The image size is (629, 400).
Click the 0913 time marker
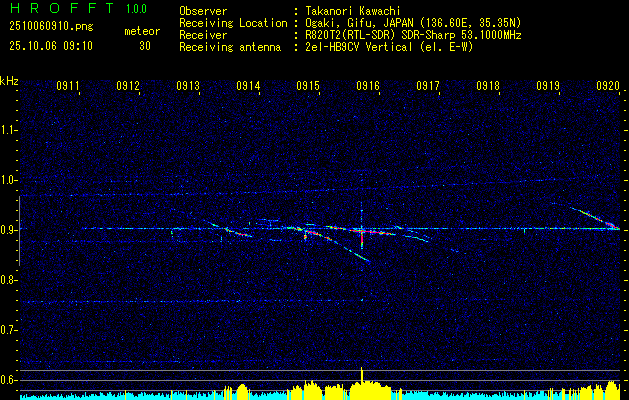click(188, 85)
